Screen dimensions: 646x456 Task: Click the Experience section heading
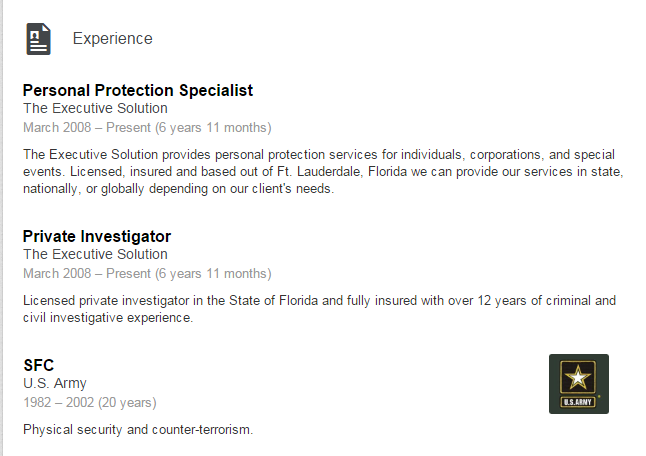112,39
